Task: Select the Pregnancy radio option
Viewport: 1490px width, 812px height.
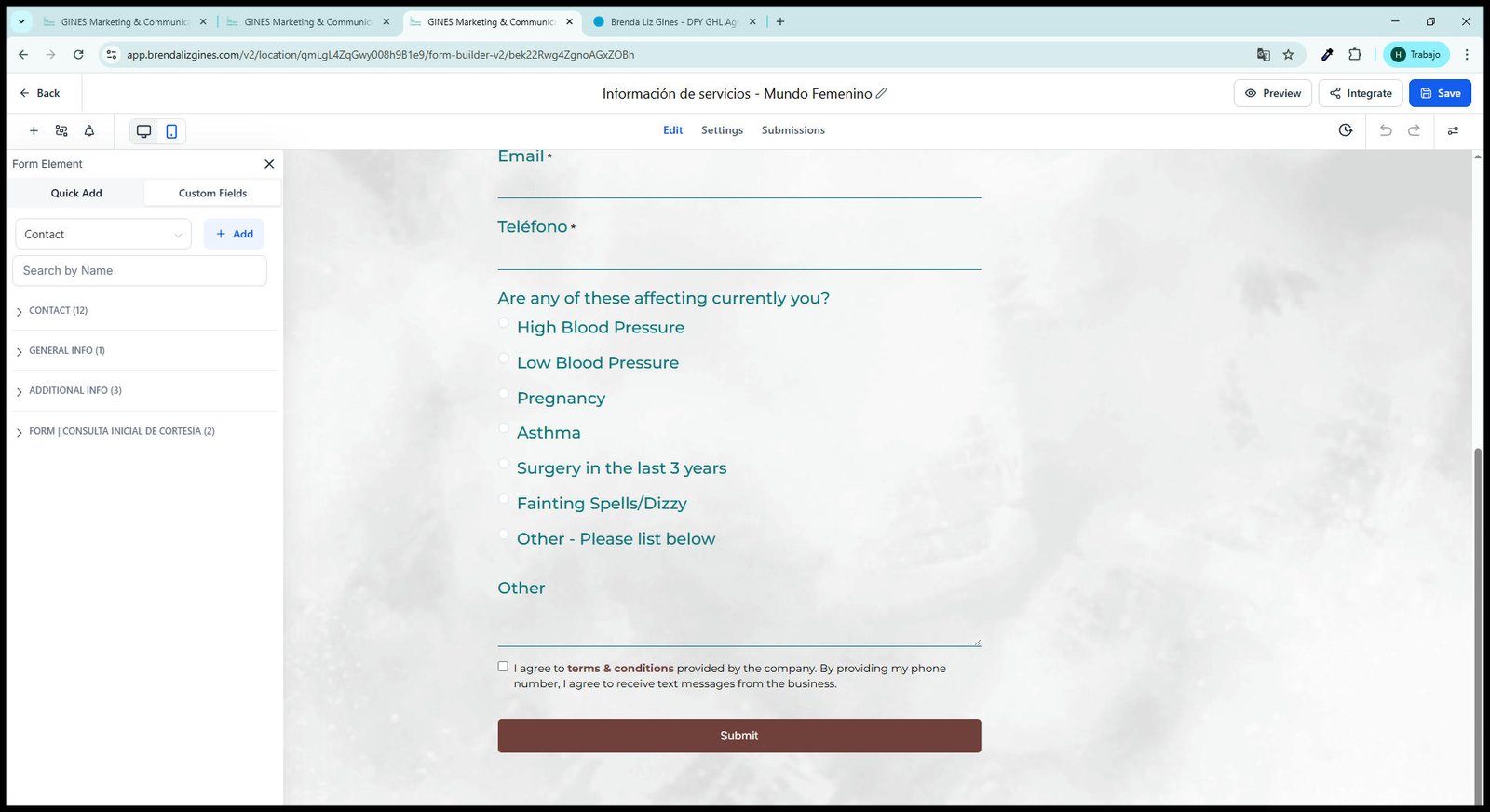Action: [504, 394]
